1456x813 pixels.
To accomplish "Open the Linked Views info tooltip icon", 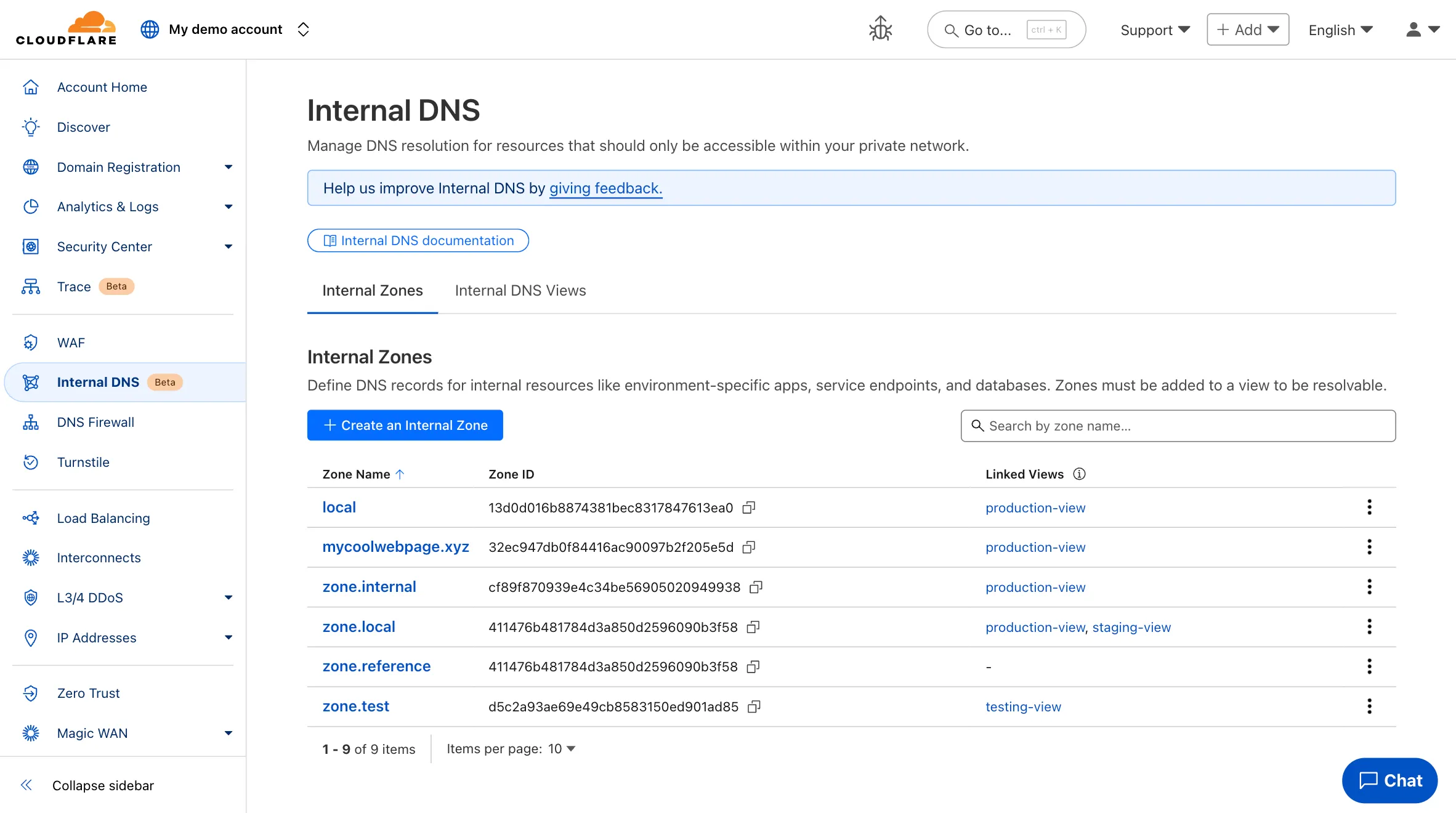I will click(1078, 474).
